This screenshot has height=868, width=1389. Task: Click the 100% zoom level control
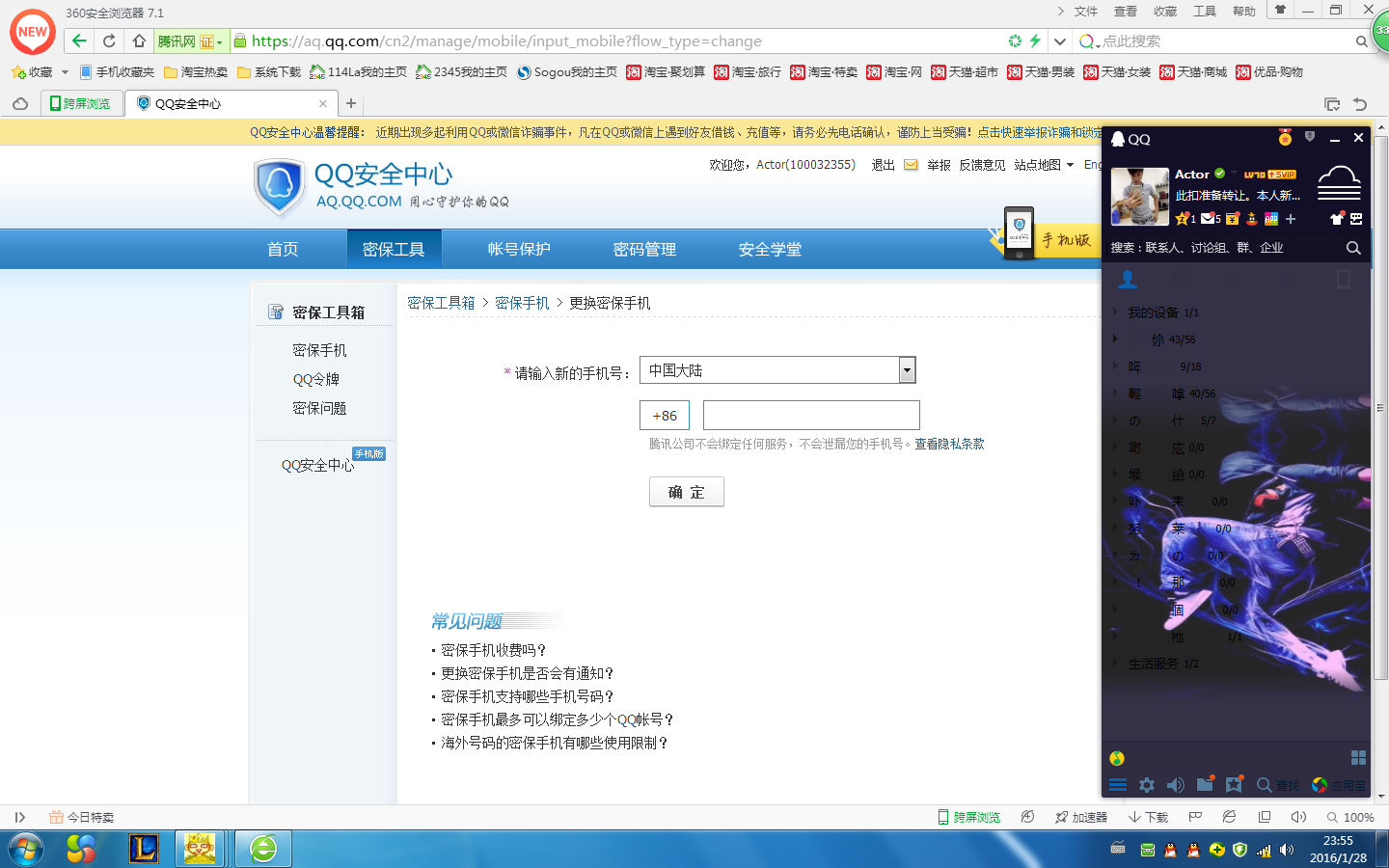point(1351,817)
